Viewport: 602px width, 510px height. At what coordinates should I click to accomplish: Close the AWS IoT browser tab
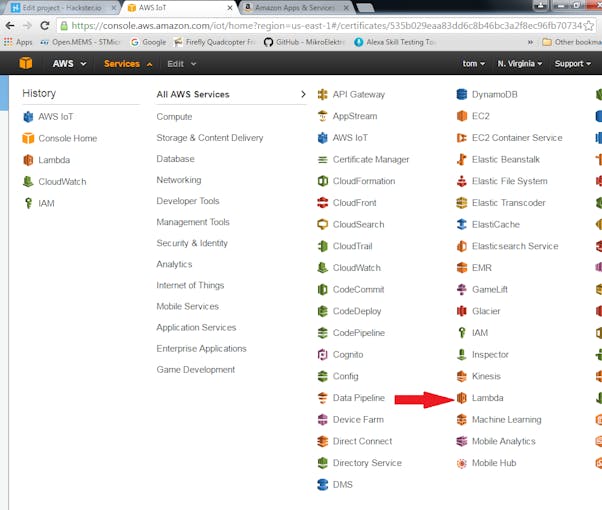(230, 8)
